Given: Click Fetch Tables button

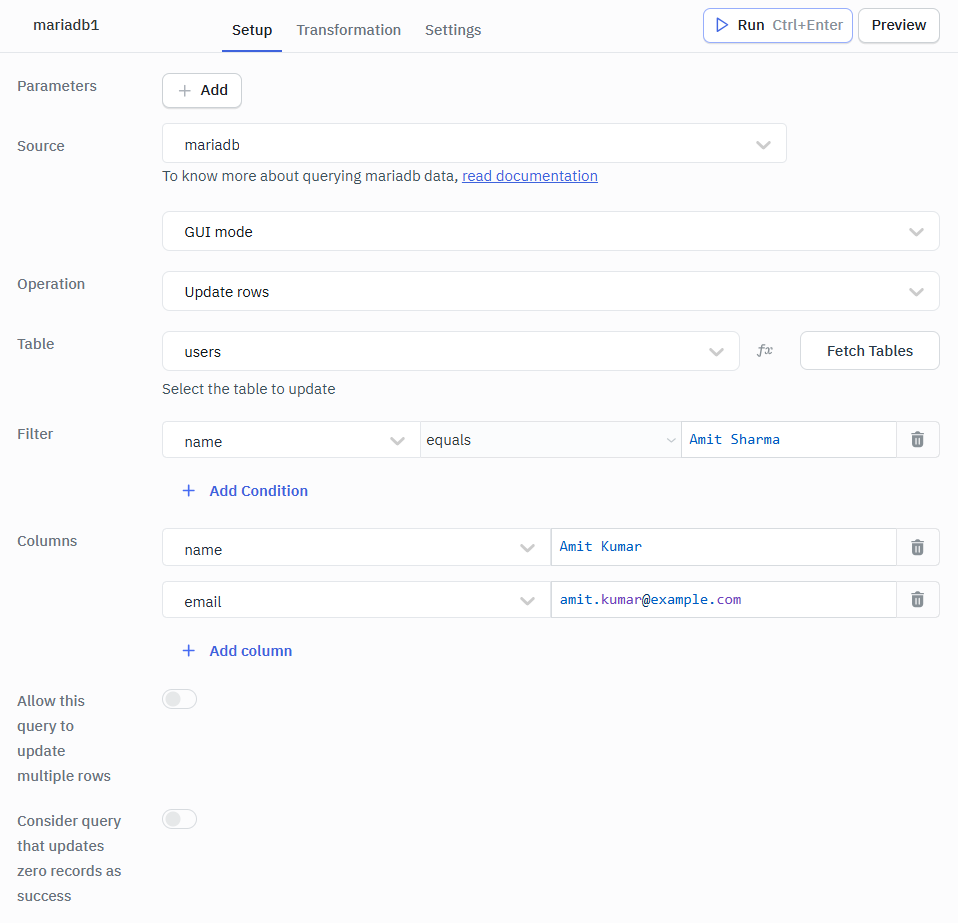Looking at the screenshot, I should [869, 351].
